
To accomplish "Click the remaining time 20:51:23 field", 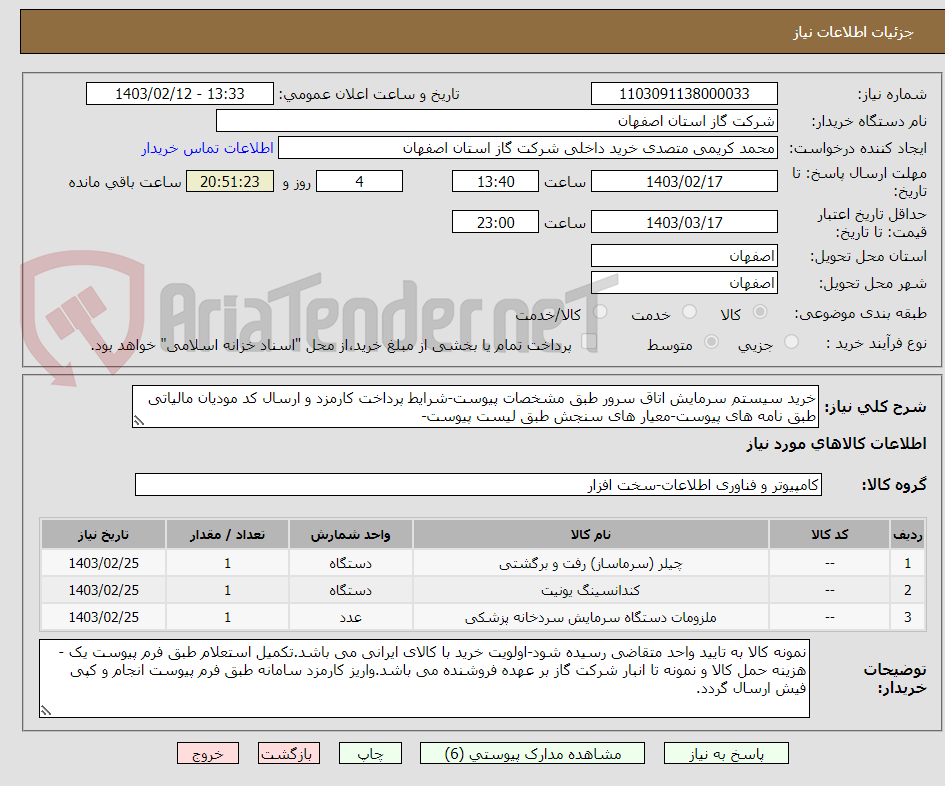I will (230, 181).
